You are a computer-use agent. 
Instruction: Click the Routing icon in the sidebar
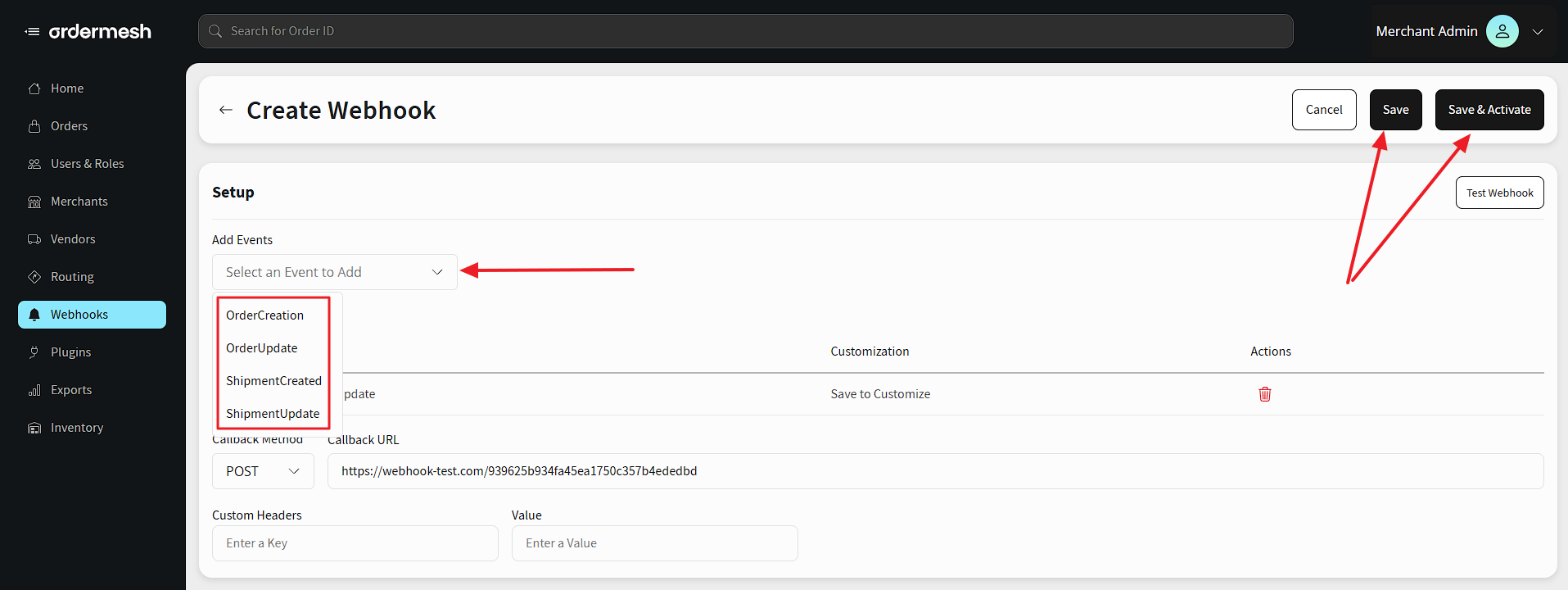(x=34, y=277)
